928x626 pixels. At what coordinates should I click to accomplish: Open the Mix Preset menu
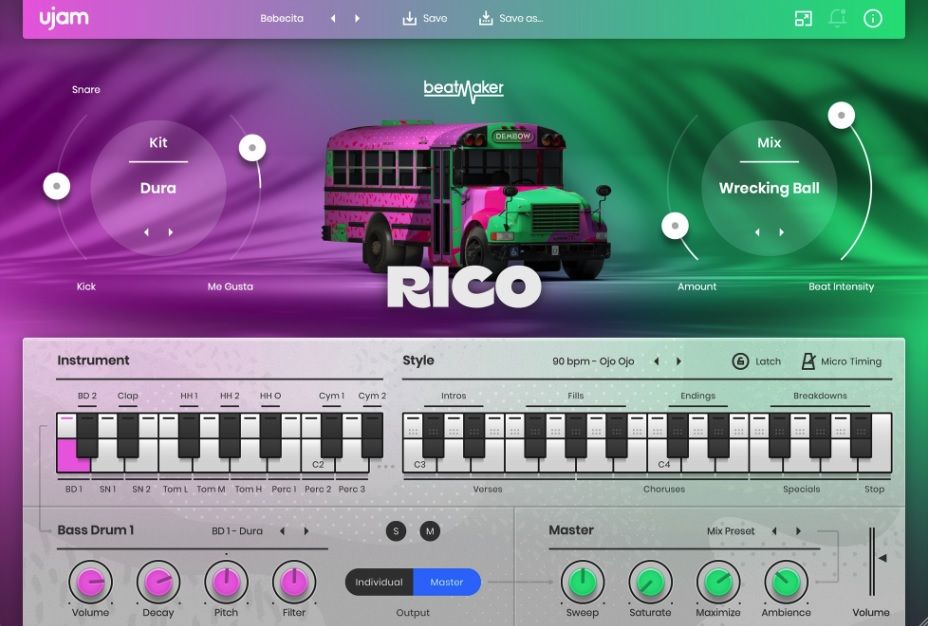[730, 531]
